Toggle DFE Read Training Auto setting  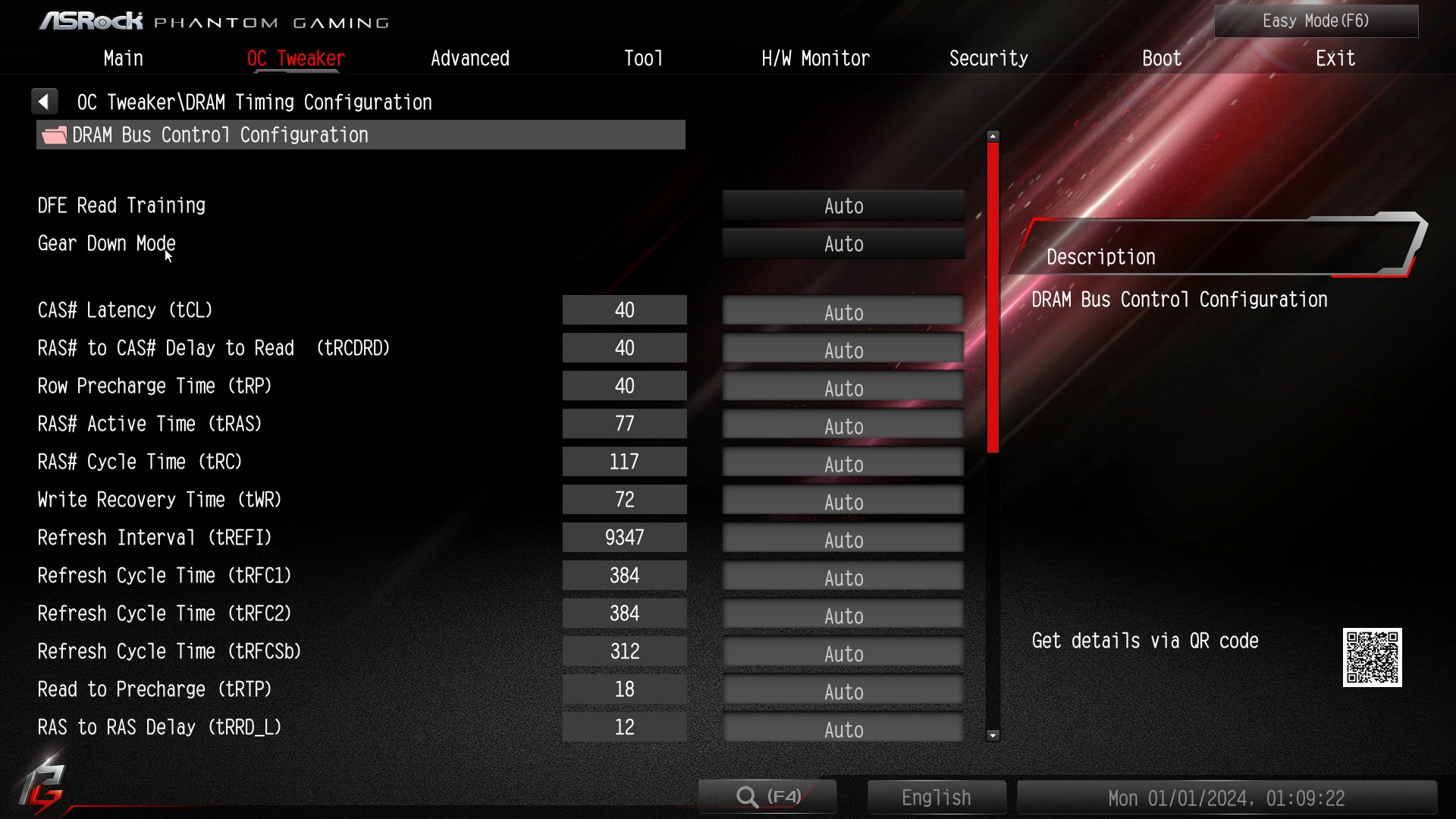click(843, 205)
